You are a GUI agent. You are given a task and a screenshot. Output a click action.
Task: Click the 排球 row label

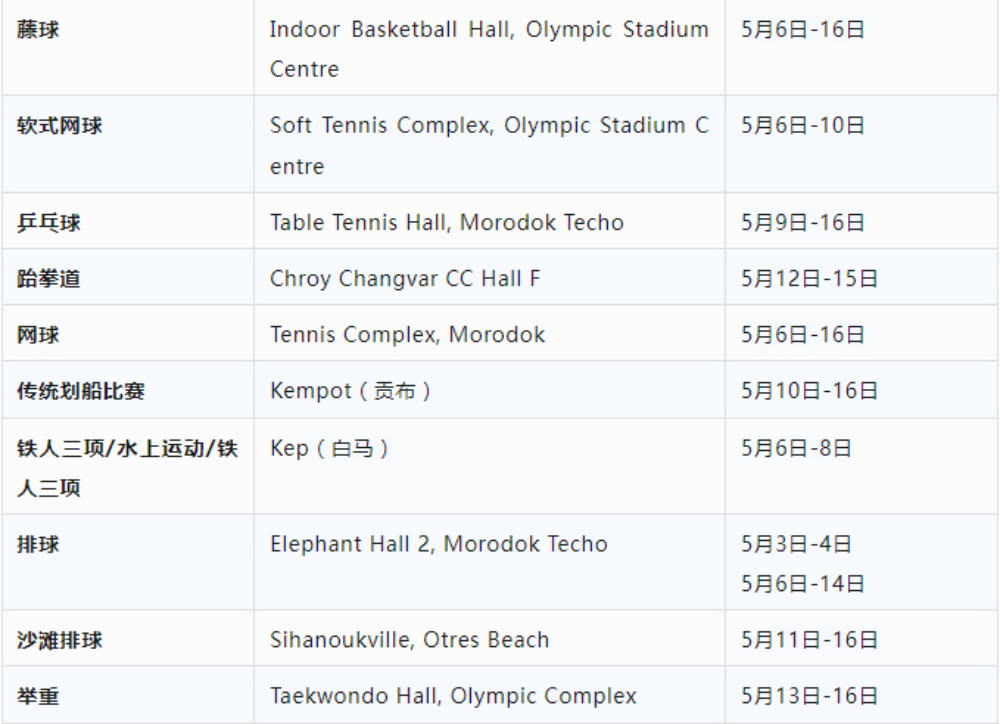click(x=38, y=545)
